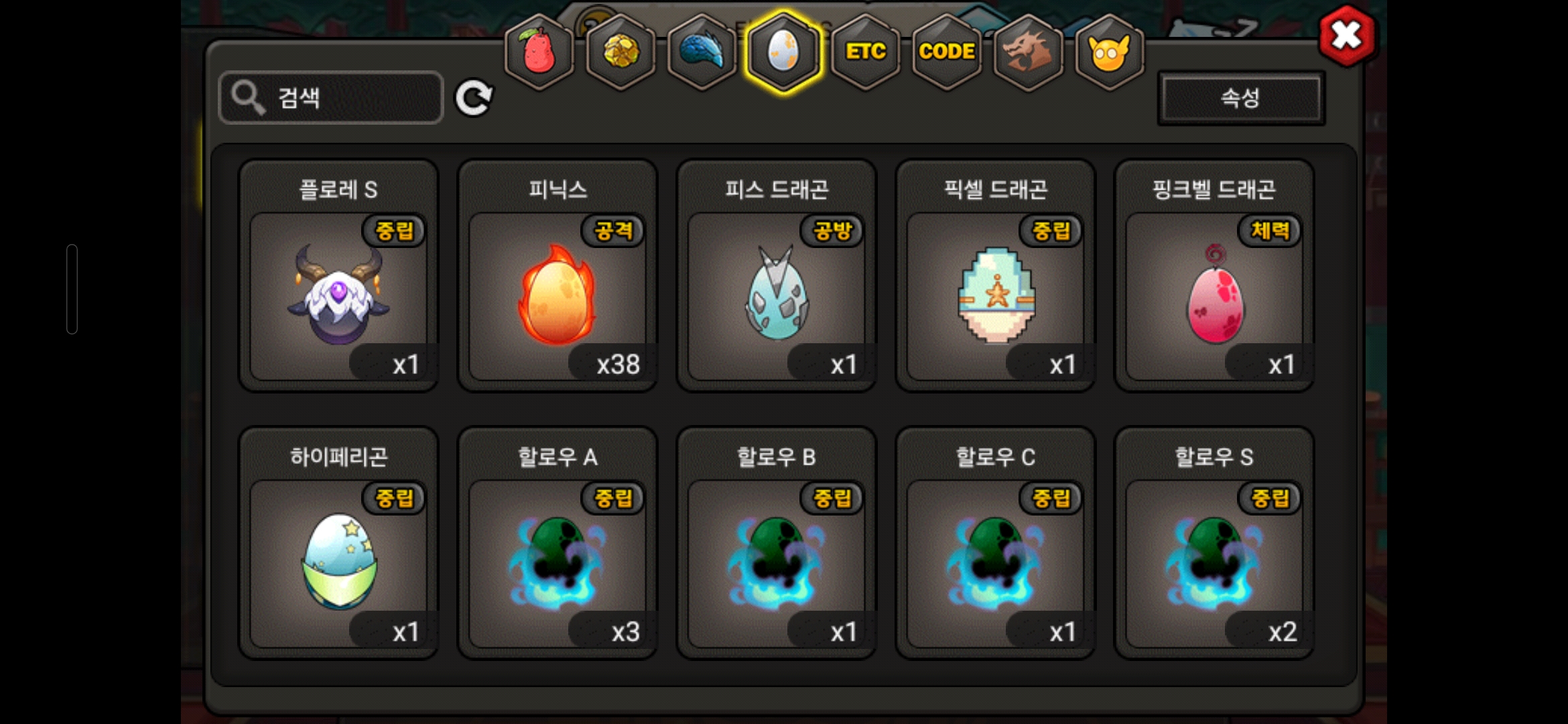Click the refresh arrow next to search

[x=474, y=99]
